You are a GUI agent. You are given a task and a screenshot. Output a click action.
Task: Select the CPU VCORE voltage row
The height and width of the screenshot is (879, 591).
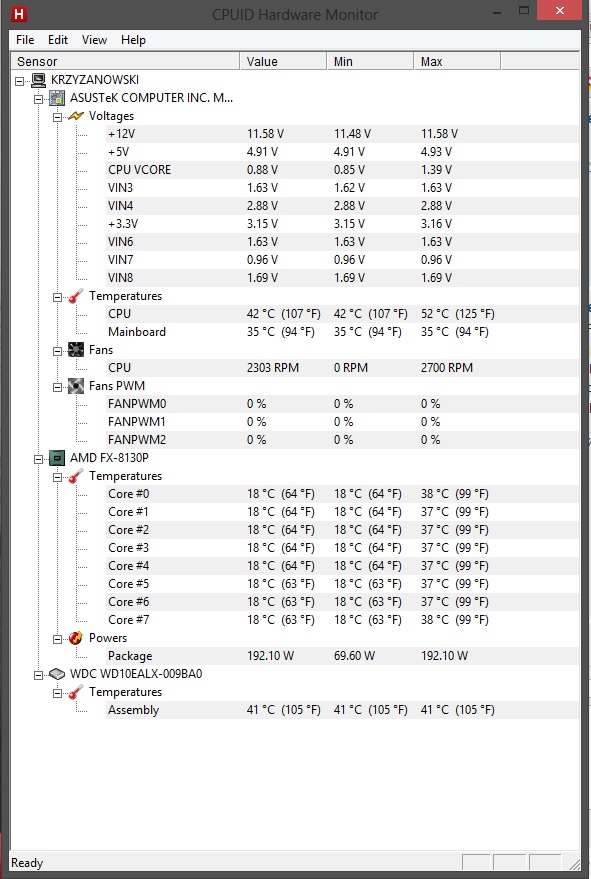pos(342,170)
